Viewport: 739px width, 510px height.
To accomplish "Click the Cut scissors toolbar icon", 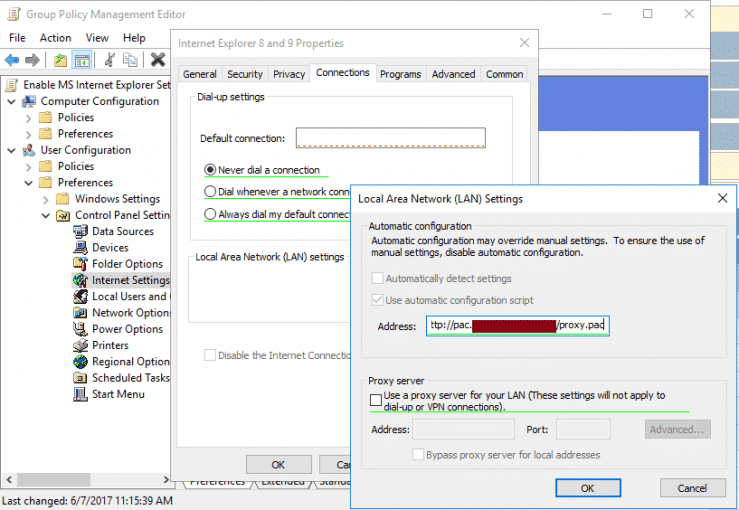I will tap(109, 60).
